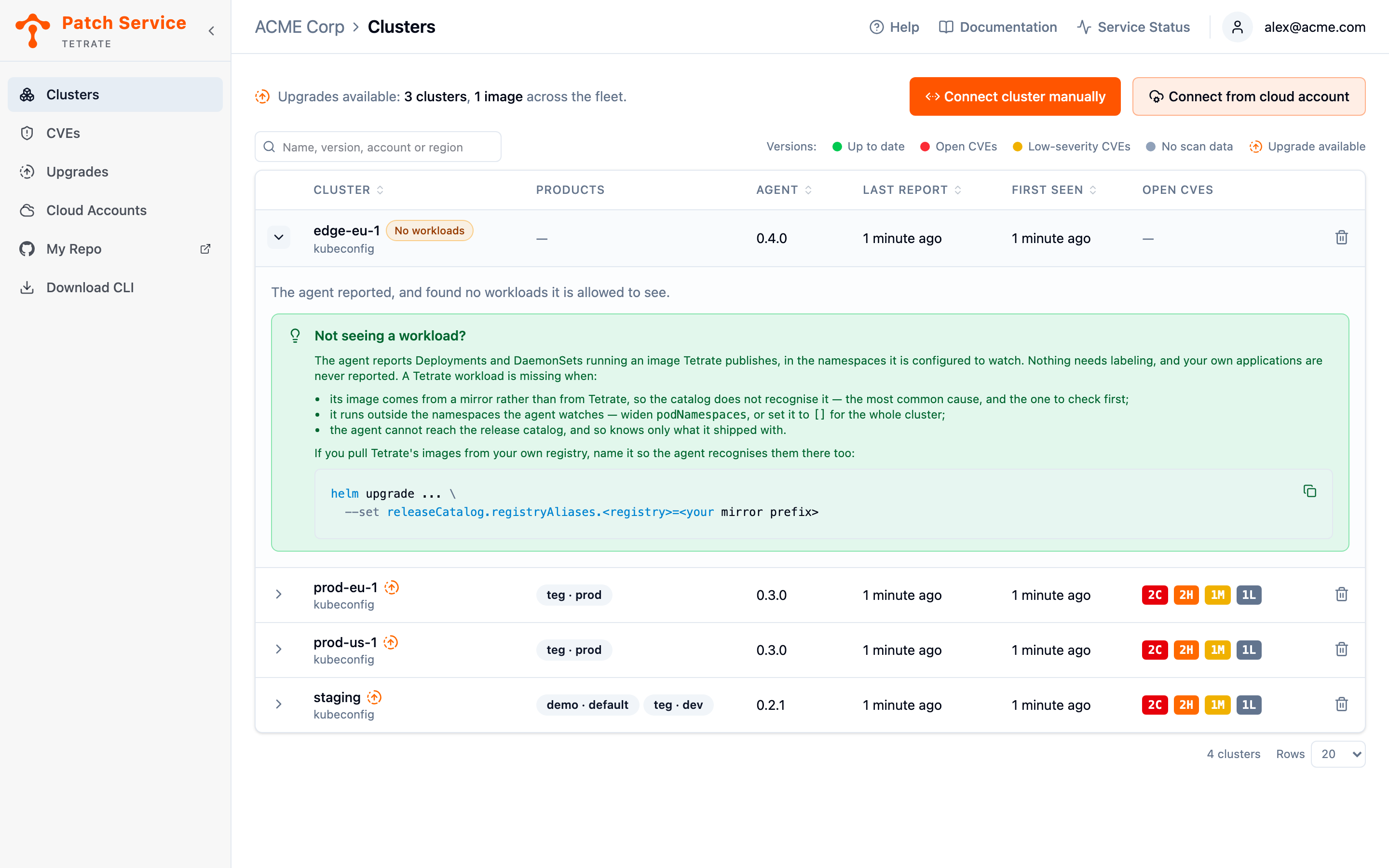Click the teg · dev product tag
Image resolution: width=1389 pixels, height=868 pixels.
[679, 705]
